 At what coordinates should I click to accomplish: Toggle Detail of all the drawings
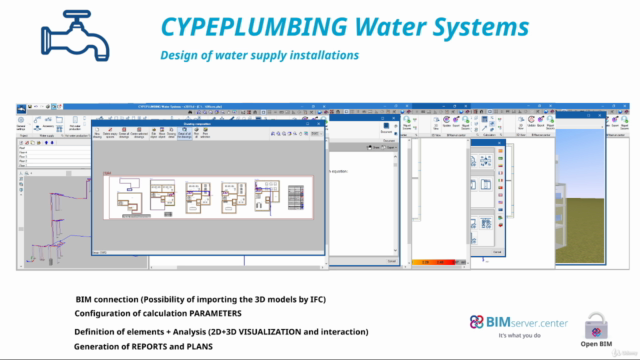(x=184, y=133)
